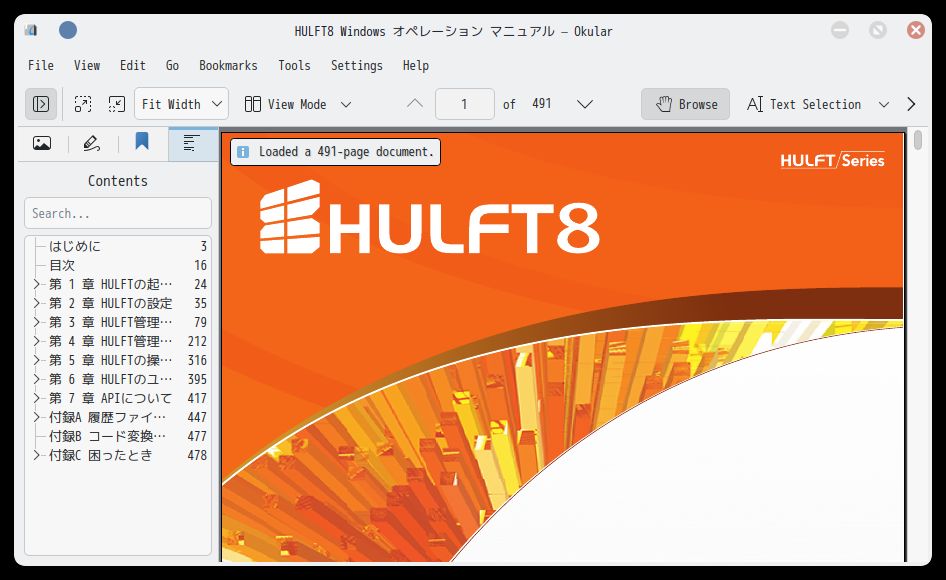Open the Edit menu

point(132,65)
